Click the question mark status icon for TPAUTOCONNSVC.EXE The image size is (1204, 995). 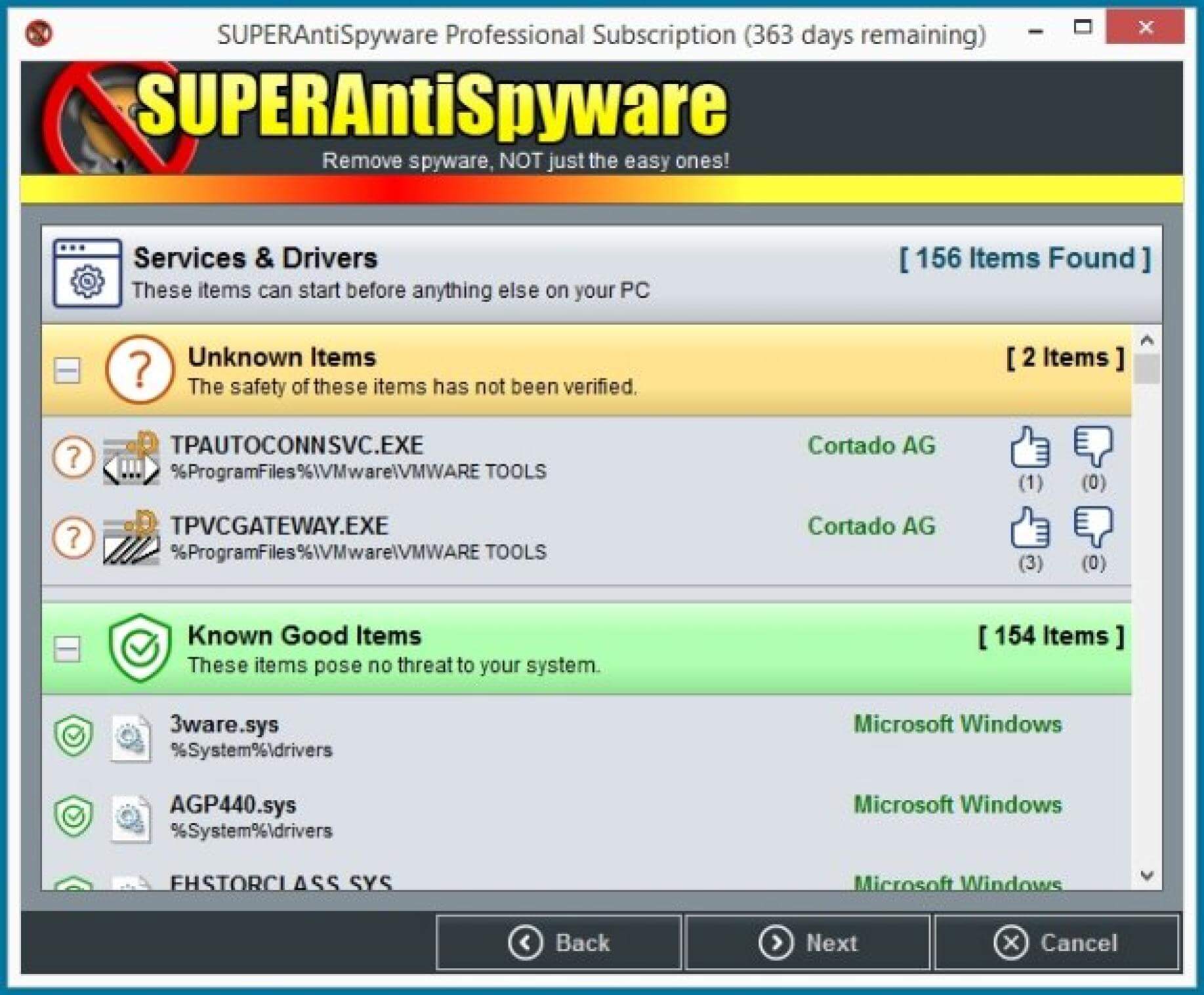[x=73, y=457]
